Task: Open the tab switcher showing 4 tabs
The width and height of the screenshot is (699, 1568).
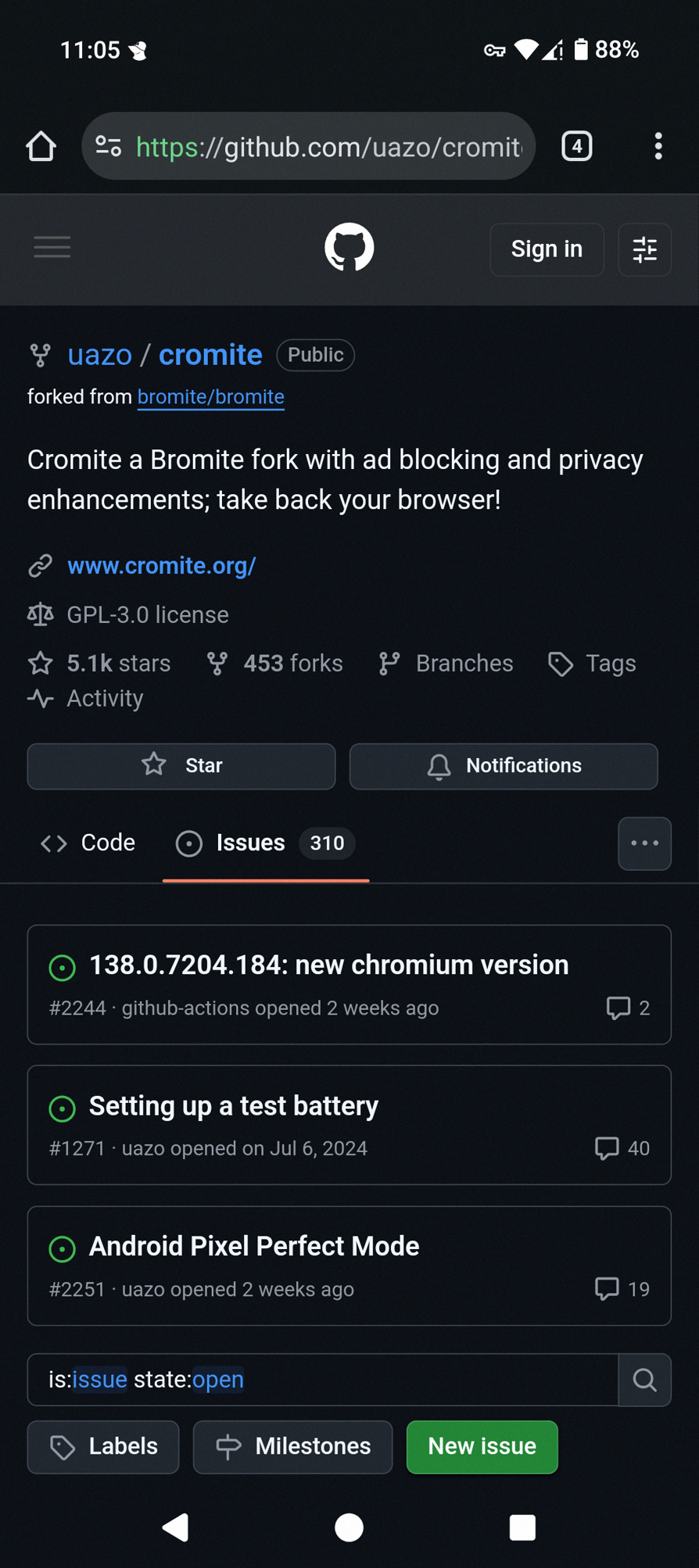Action: (x=576, y=146)
